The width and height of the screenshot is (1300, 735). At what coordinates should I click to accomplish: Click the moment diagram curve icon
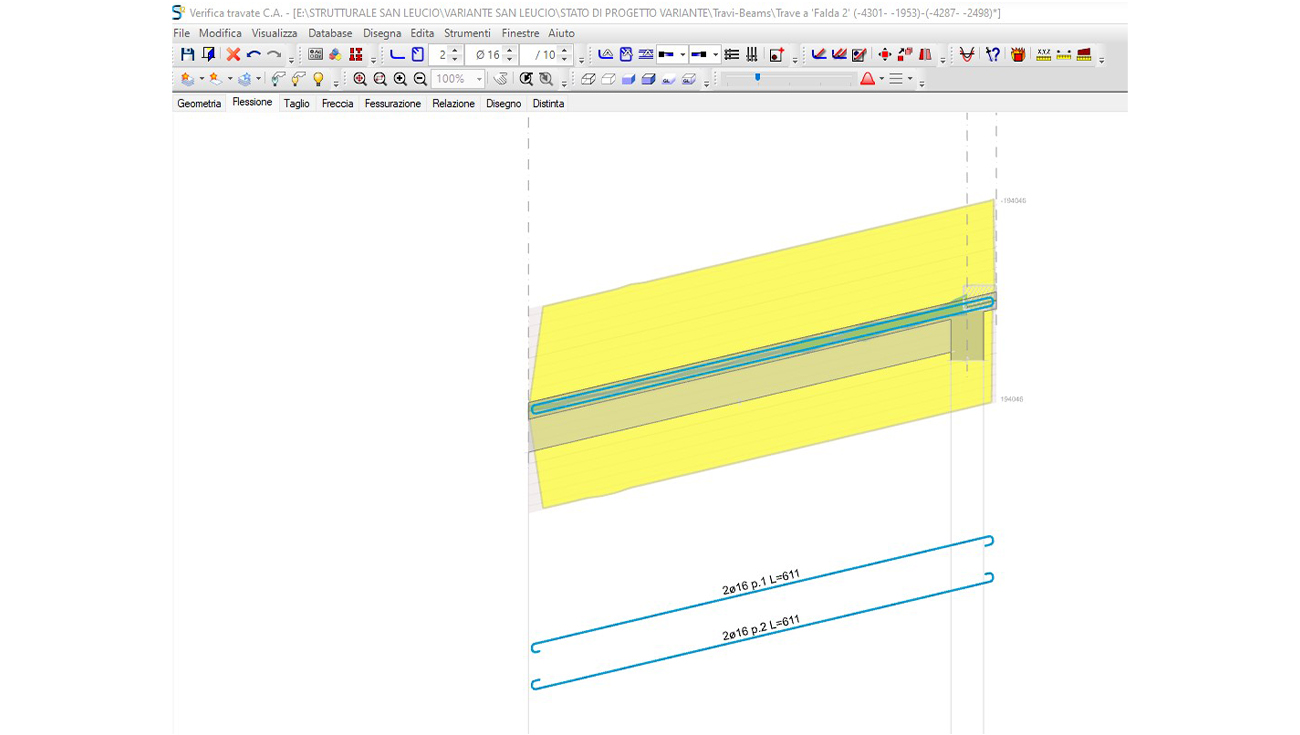click(966, 55)
